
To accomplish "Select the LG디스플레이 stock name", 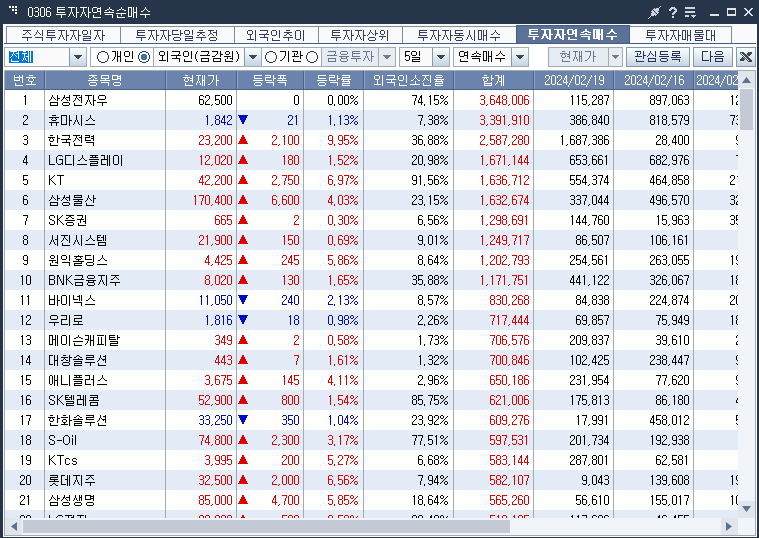I will pos(86,160).
